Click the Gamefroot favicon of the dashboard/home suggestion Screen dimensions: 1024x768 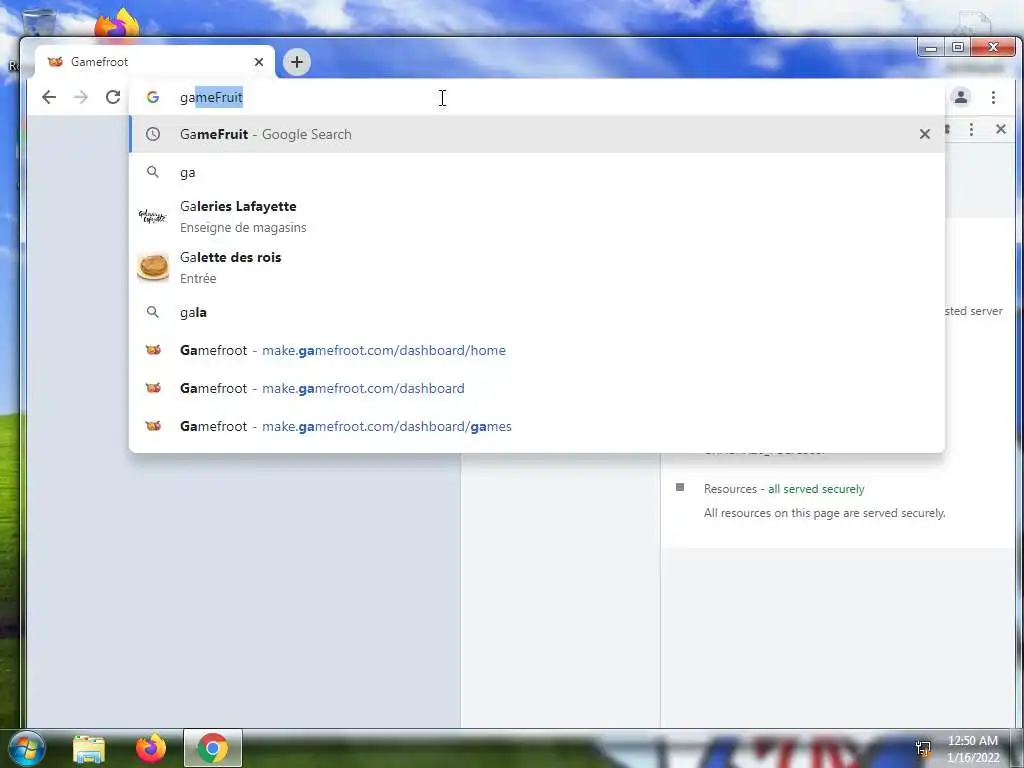153,350
